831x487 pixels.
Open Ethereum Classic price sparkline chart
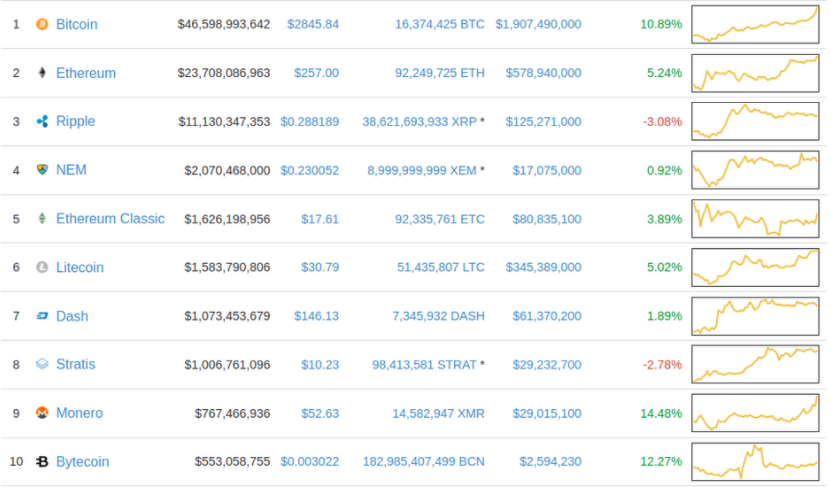tap(755, 219)
